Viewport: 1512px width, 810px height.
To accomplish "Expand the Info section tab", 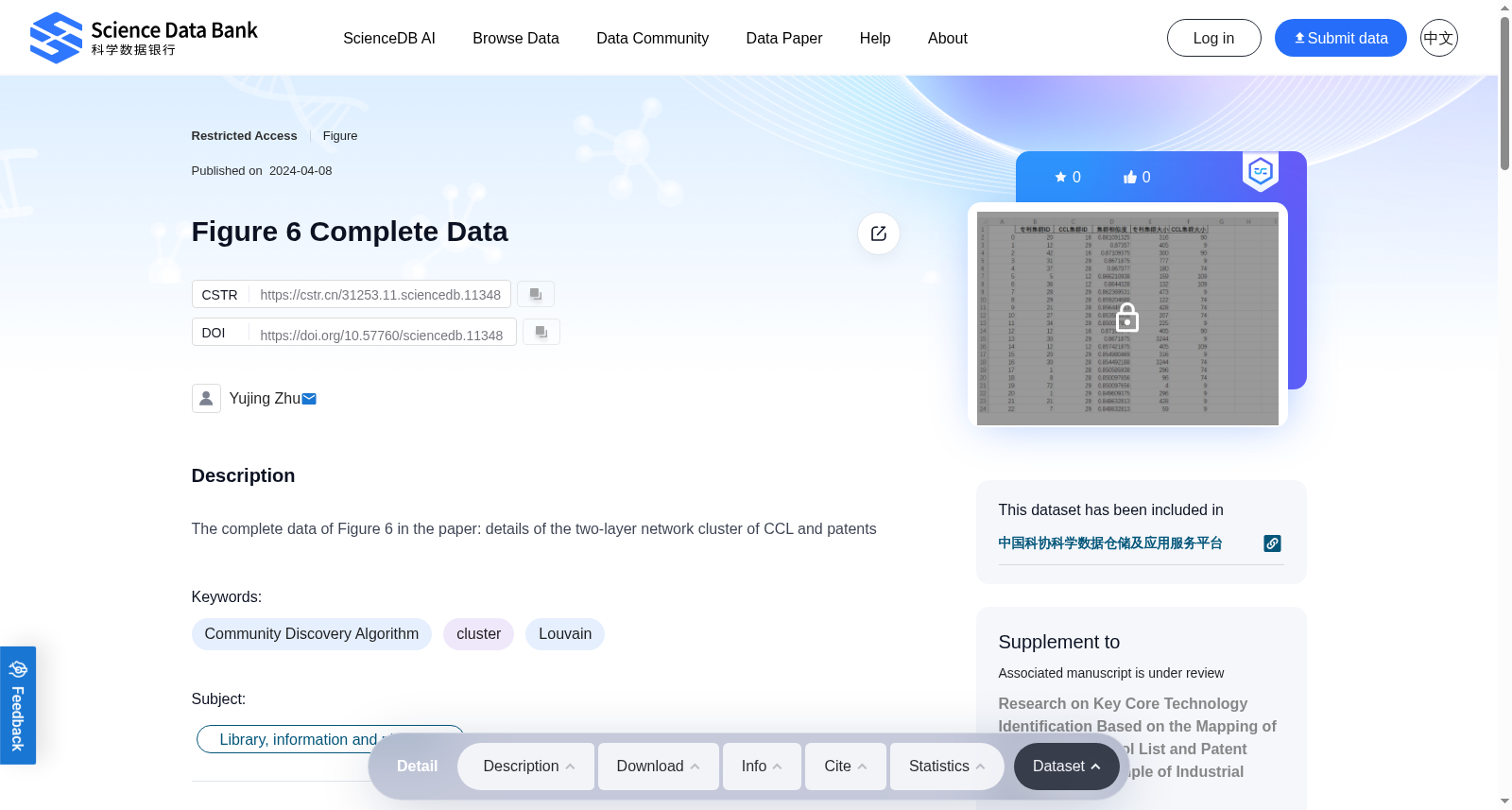I will [763, 767].
